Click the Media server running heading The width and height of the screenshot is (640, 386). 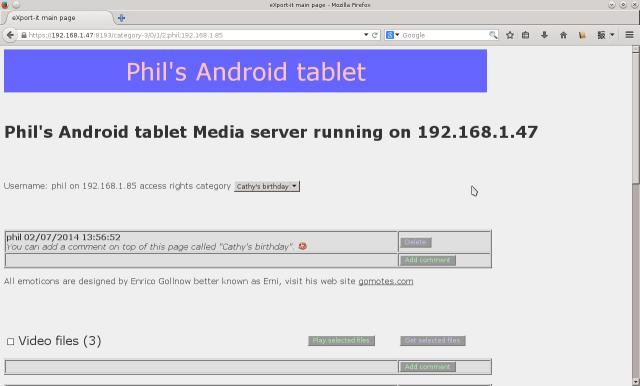[x=271, y=132]
